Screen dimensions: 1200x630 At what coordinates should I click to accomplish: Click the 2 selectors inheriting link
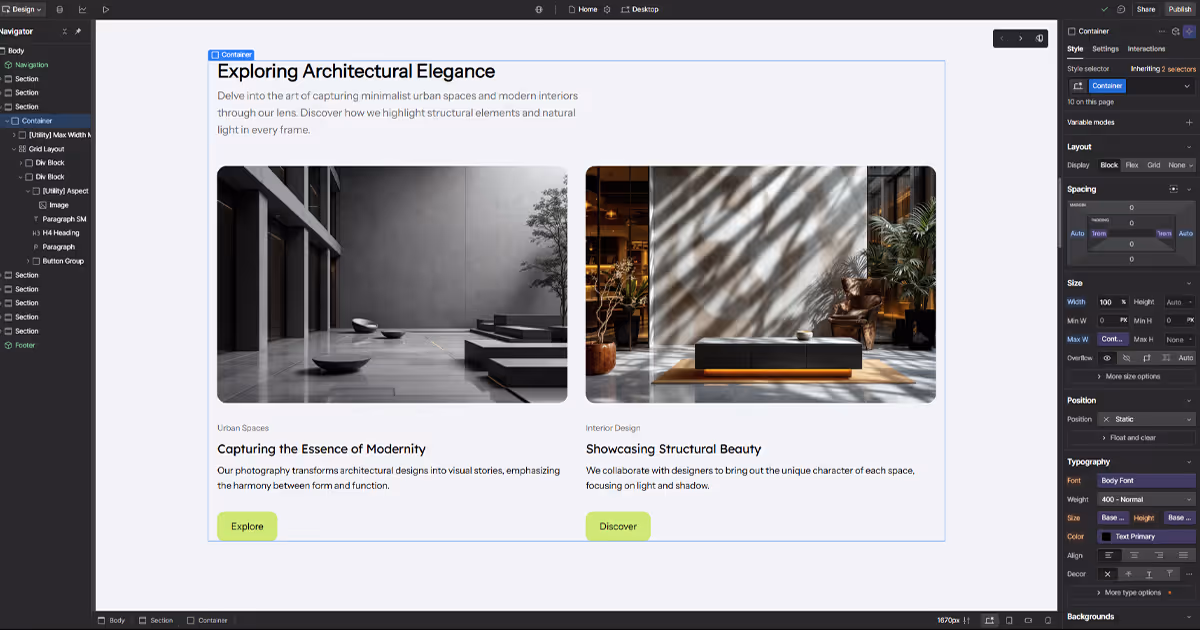pos(1178,69)
